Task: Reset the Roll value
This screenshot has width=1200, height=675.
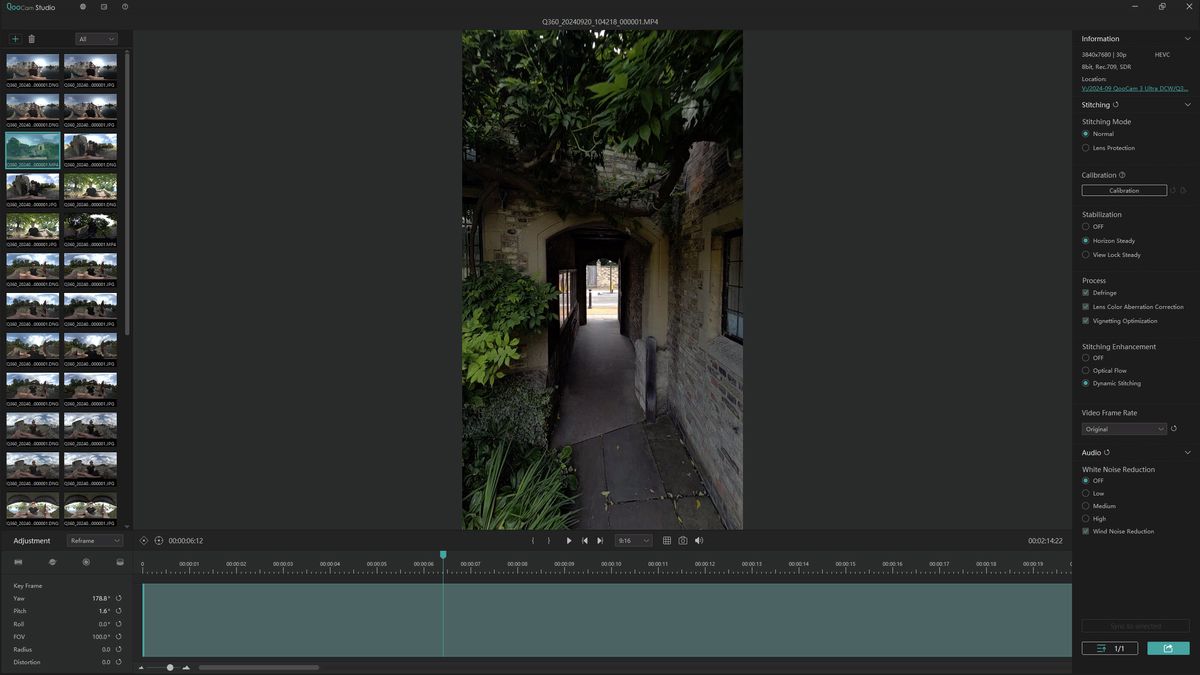Action: click(x=119, y=624)
